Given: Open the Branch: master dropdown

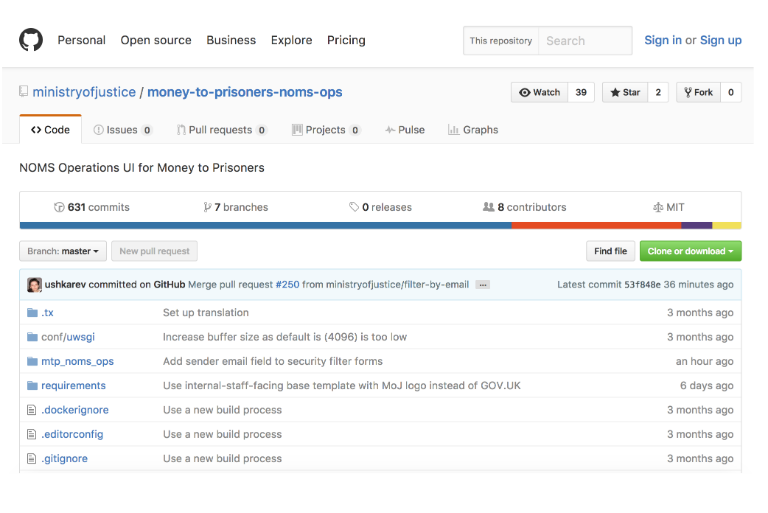Looking at the screenshot, I should 62,251.
